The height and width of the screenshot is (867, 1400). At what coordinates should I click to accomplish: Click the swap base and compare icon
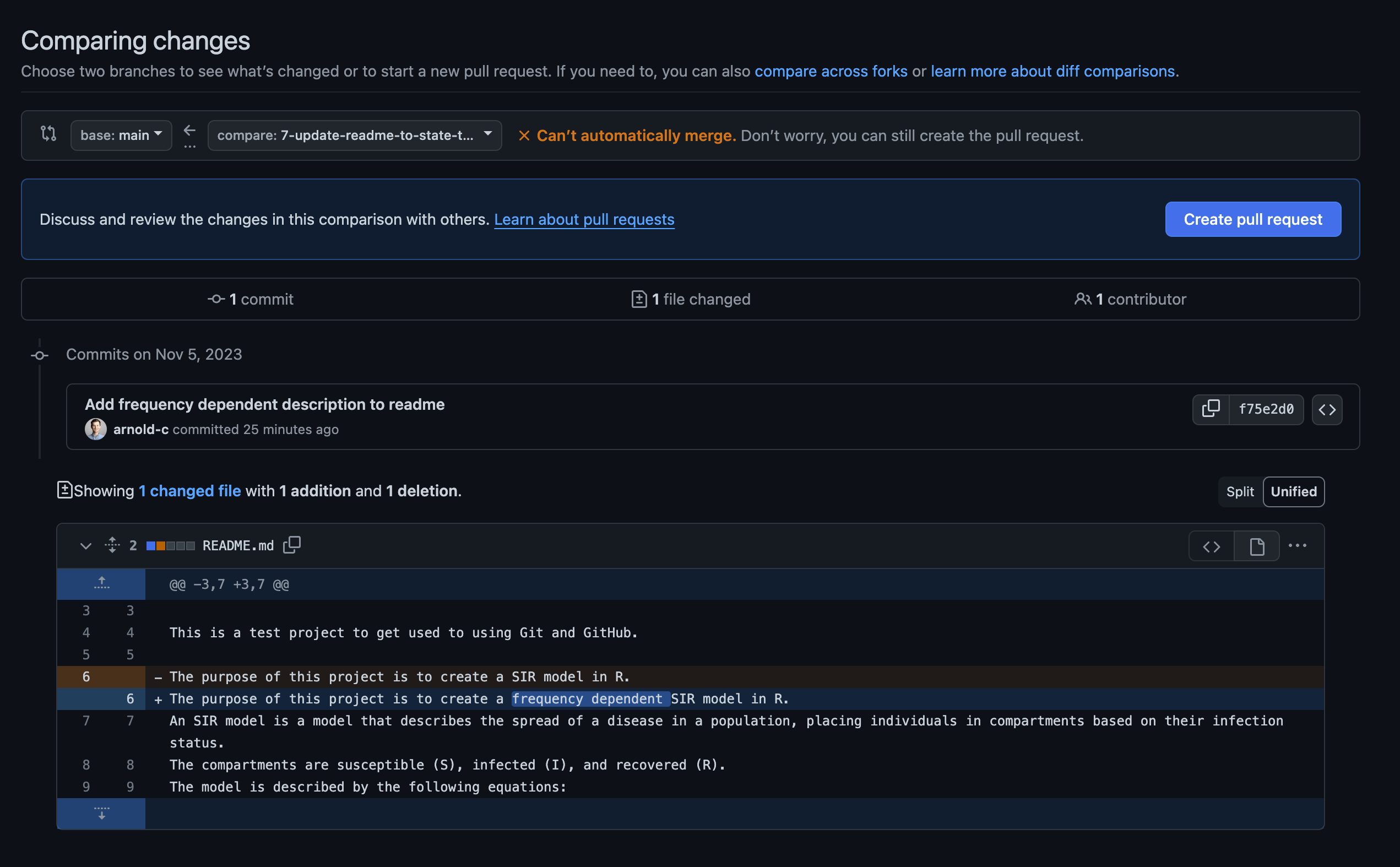[x=48, y=134]
